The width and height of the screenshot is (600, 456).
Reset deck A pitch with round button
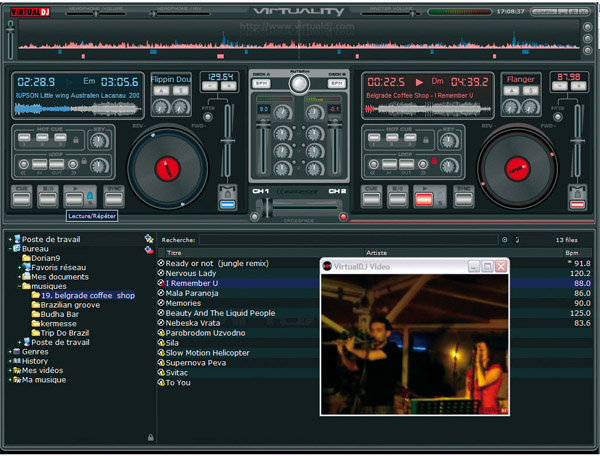coord(208,117)
